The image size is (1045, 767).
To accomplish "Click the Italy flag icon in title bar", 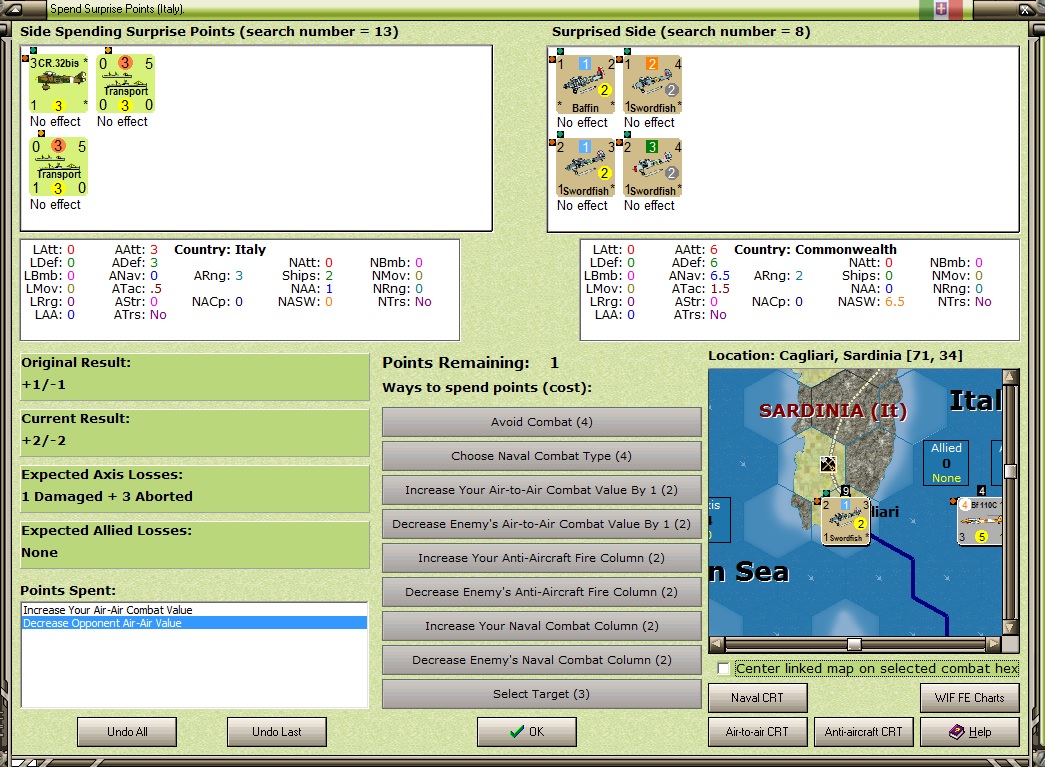I will click(940, 9).
